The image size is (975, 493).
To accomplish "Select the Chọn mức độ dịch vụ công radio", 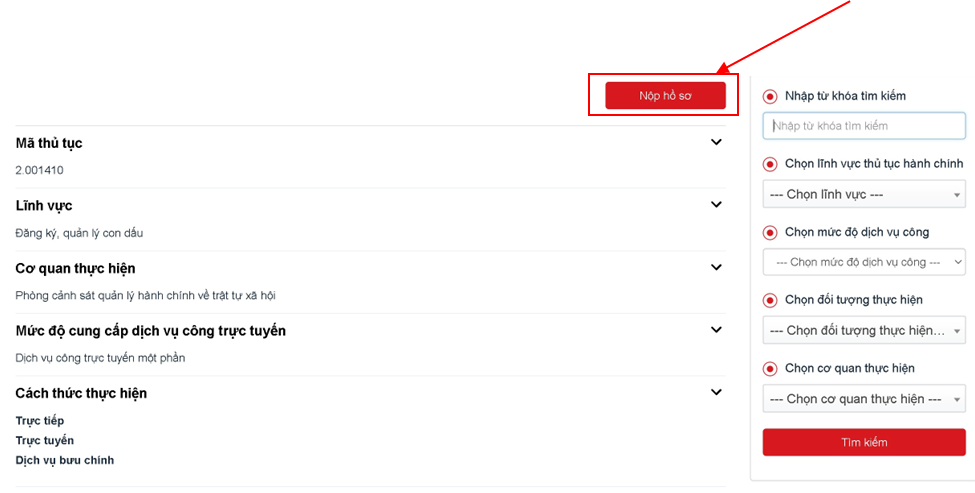I will point(770,232).
